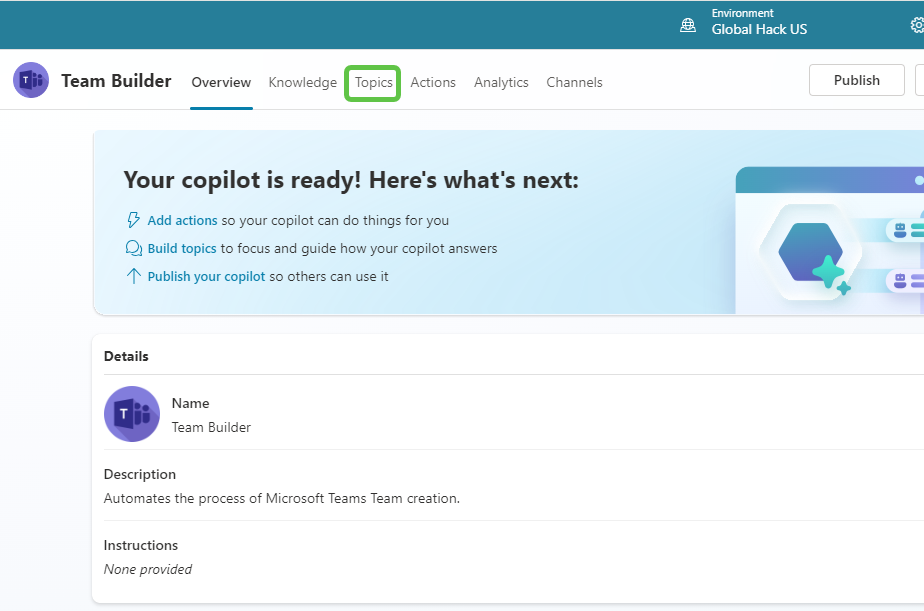The width and height of the screenshot is (924, 611).
Task: View the Analytics tab
Action: click(501, 82)
